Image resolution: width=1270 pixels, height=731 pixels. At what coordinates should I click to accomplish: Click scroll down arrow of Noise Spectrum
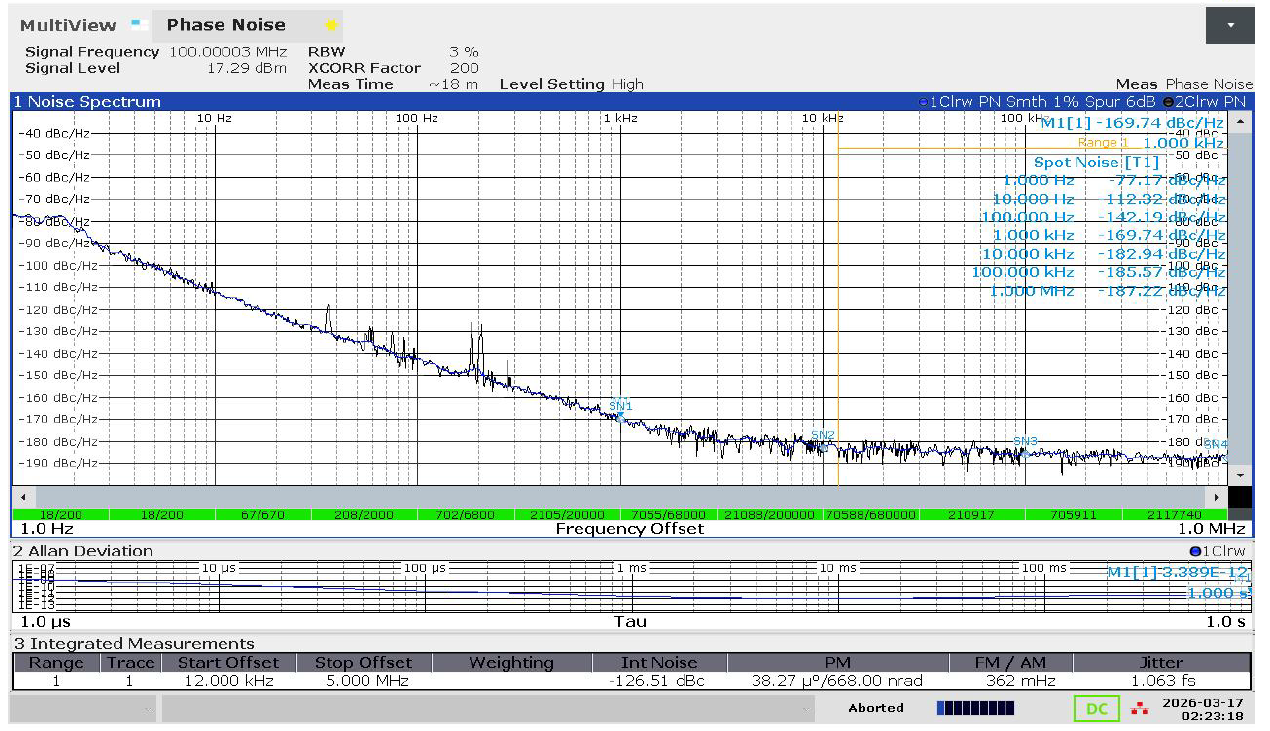[1240, 474]
